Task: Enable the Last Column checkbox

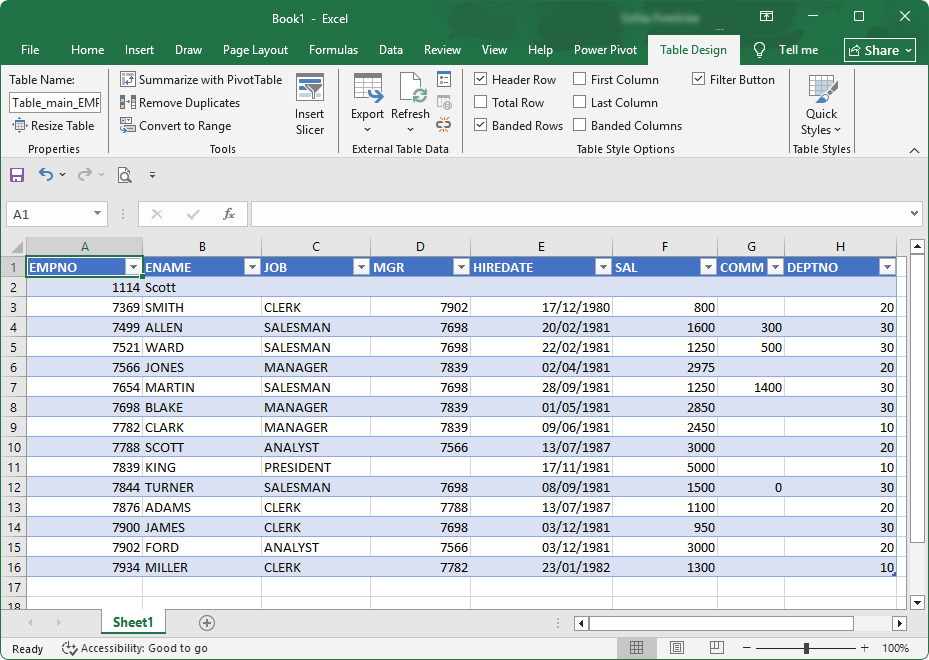Action: [x=579, y=102]
